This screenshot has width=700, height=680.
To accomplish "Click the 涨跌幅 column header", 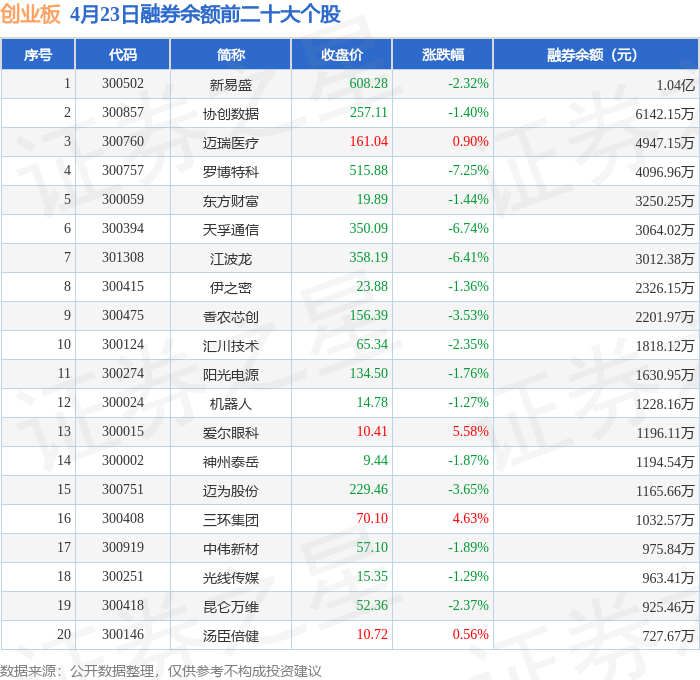I will pos(443,54).
